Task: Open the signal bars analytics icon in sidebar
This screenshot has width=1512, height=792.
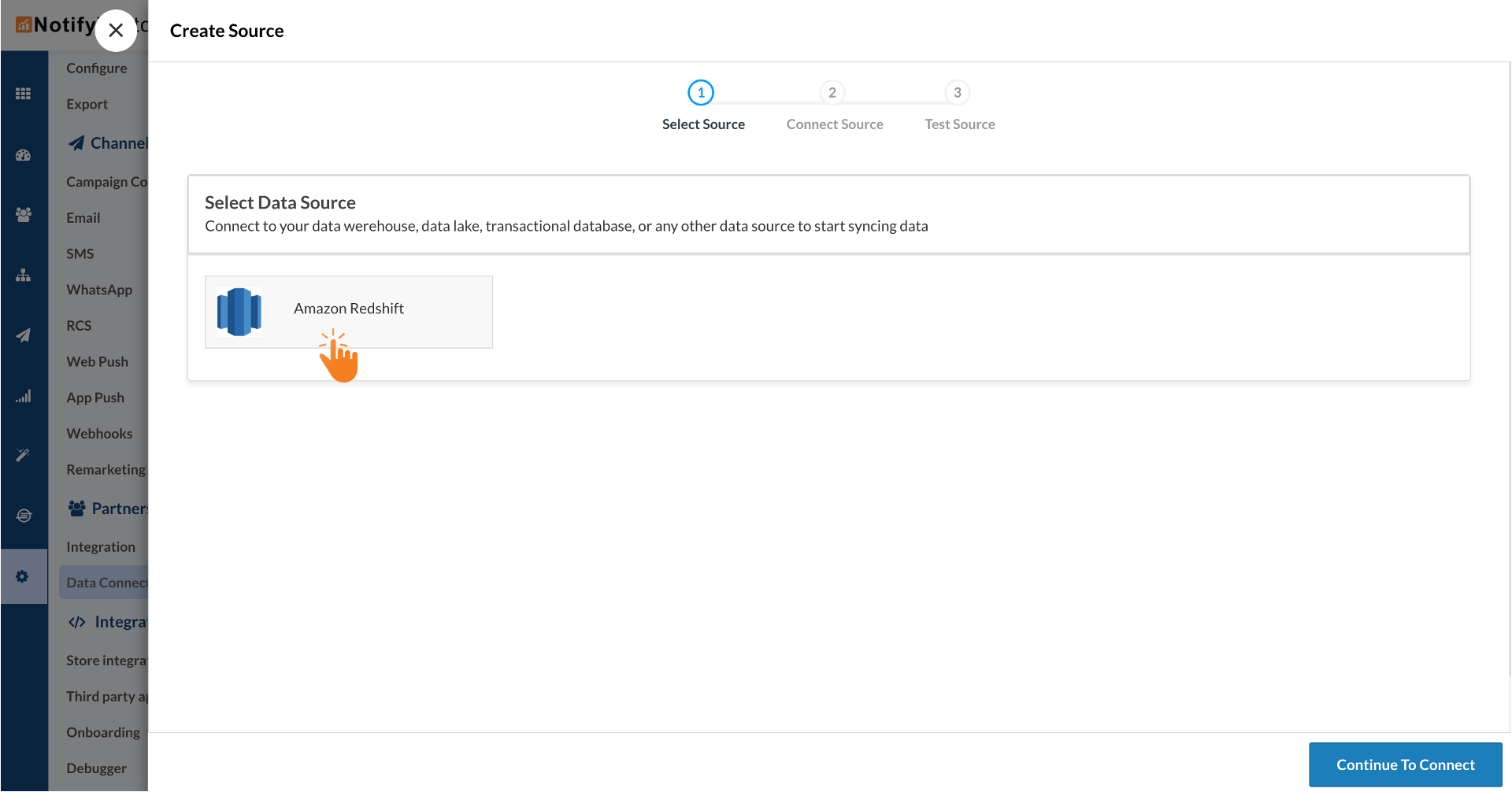Action: pos(24,396)
